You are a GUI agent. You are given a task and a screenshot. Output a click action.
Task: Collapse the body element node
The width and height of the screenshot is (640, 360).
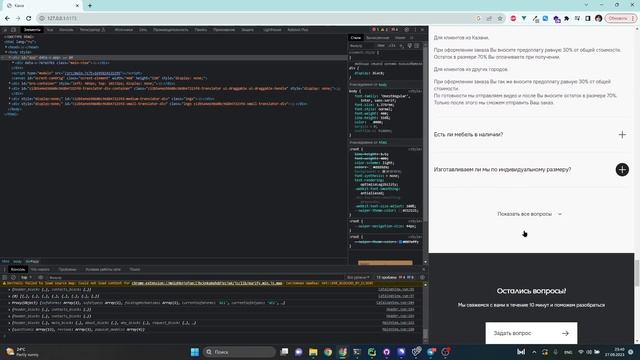pyautogui.click(x=6, y=52)
